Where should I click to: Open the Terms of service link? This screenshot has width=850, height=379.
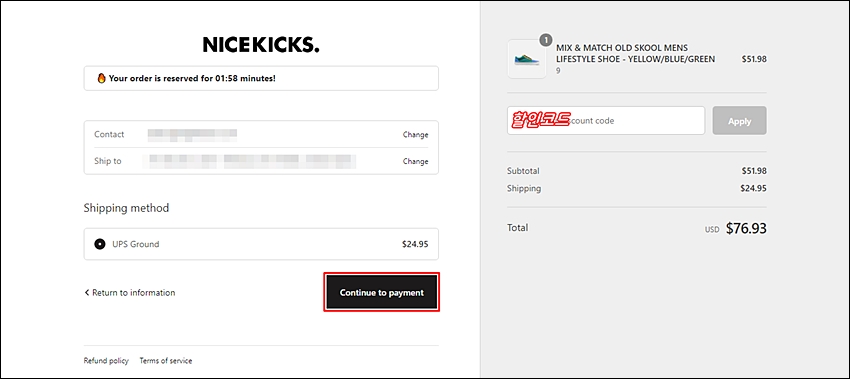pyautogui.click(x=166, y=361)
